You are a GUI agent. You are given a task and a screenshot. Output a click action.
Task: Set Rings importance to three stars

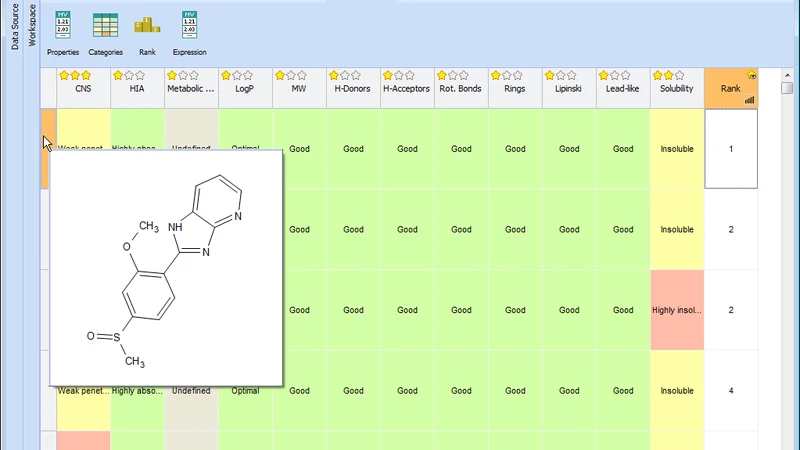click(517, 76)
